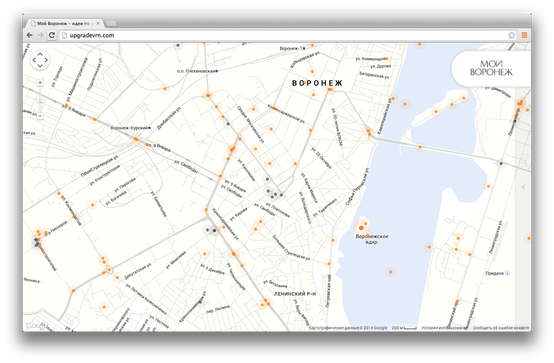Focus the upgradevrn.com address bar
This screenshot has width=554, height=363.
tap(283, 35)
